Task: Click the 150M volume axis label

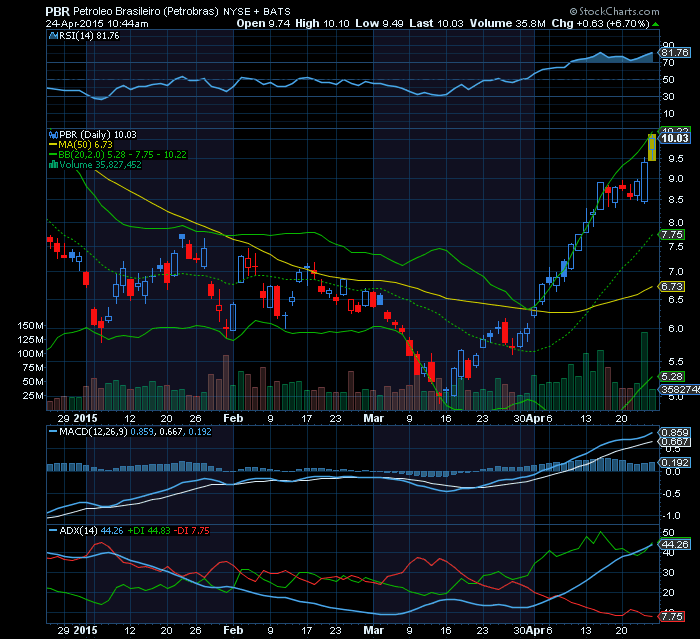Action: (30, 326)
